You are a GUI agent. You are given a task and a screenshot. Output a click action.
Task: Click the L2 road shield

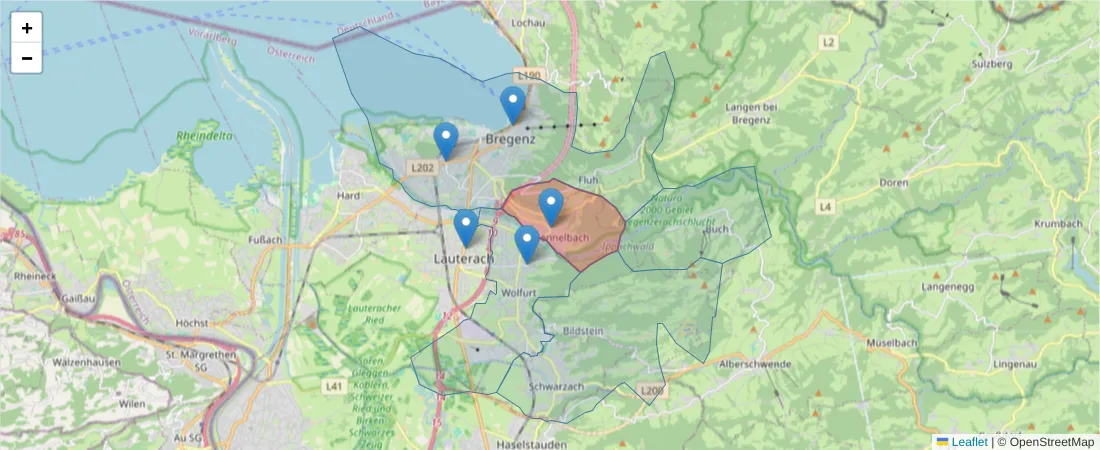(829, 43)
